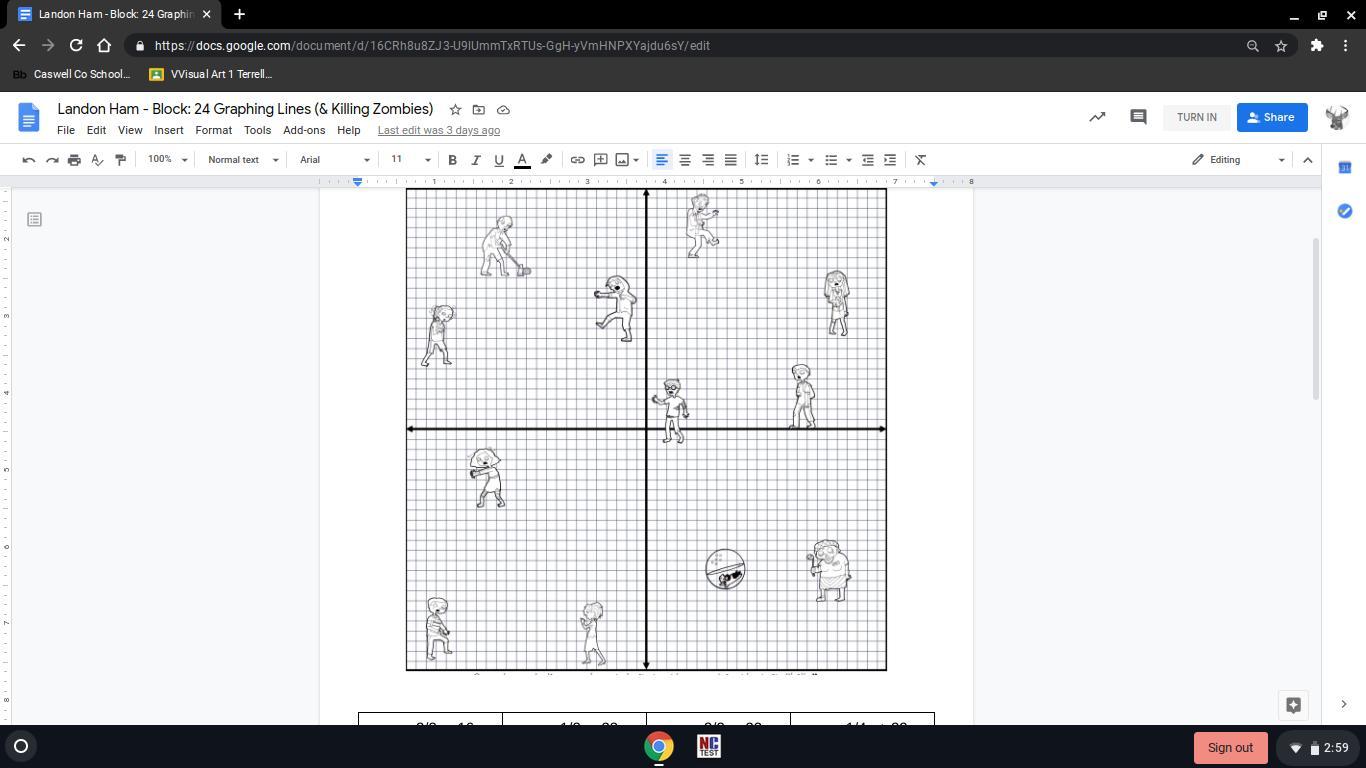Open the Editing mode dropdown

tap(1237, 160)
